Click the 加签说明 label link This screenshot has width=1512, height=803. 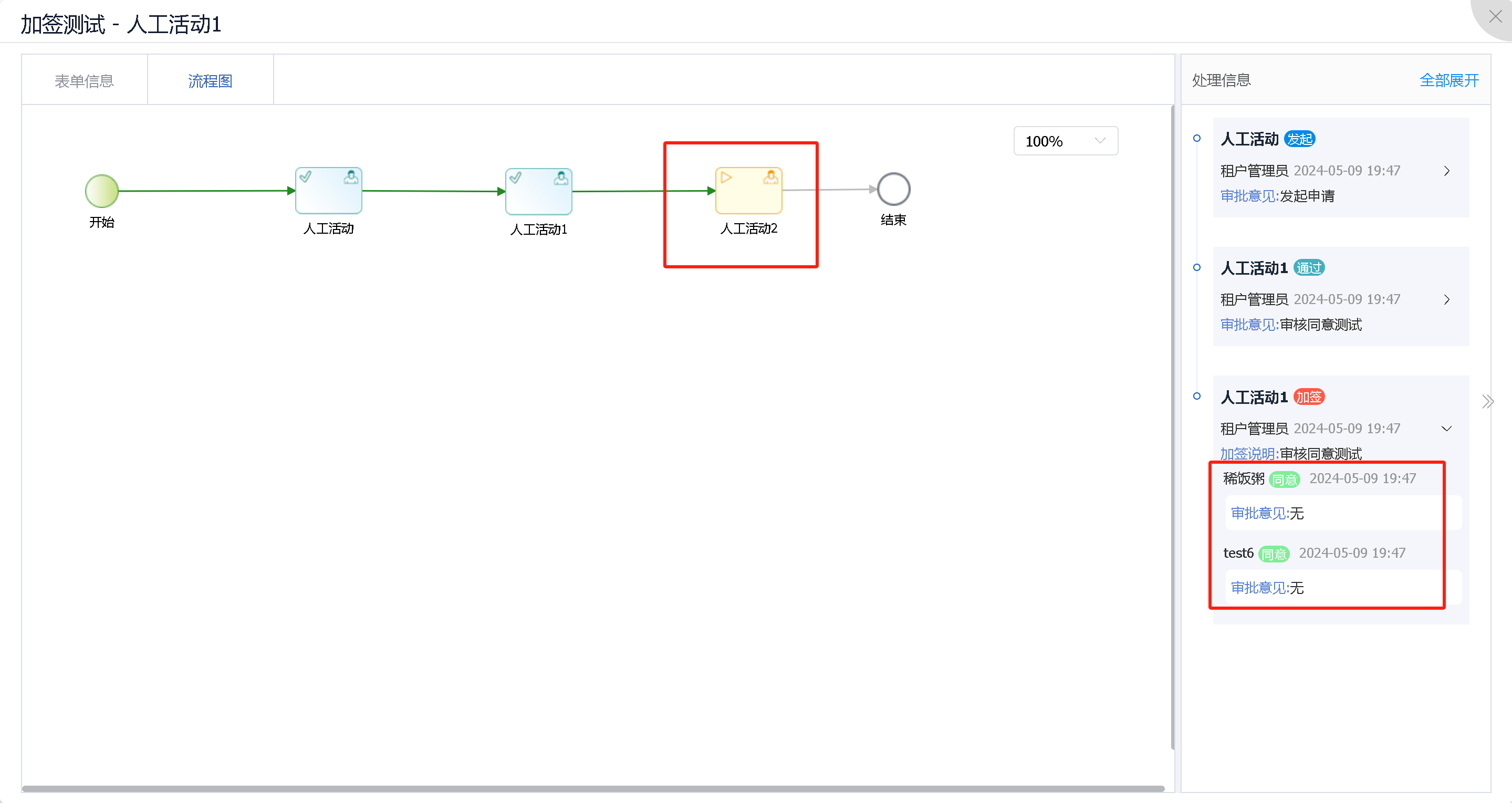tap(1248, 454)
